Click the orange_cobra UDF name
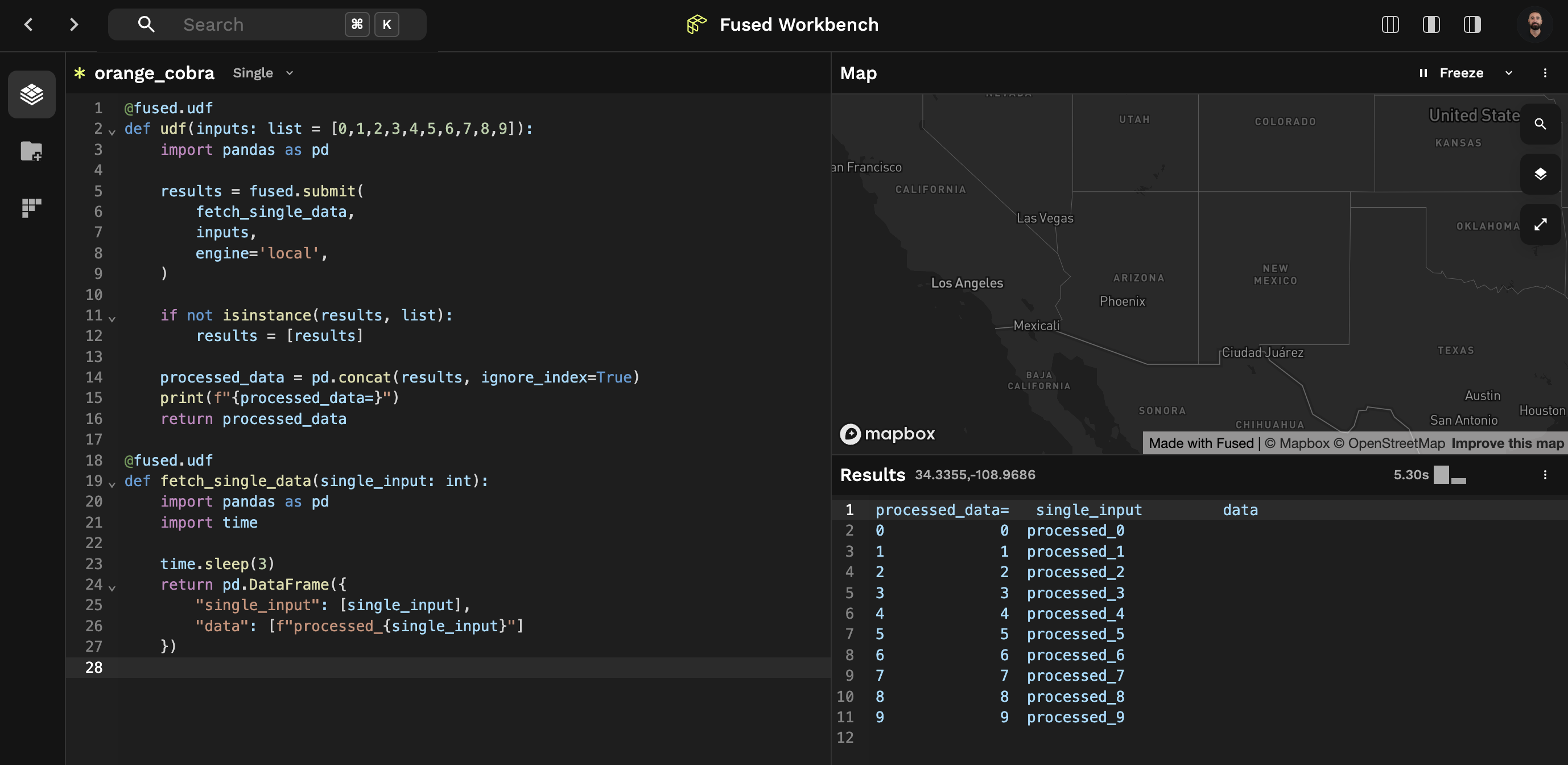This screenshot has height=765, width=1568. pos(155,73)
